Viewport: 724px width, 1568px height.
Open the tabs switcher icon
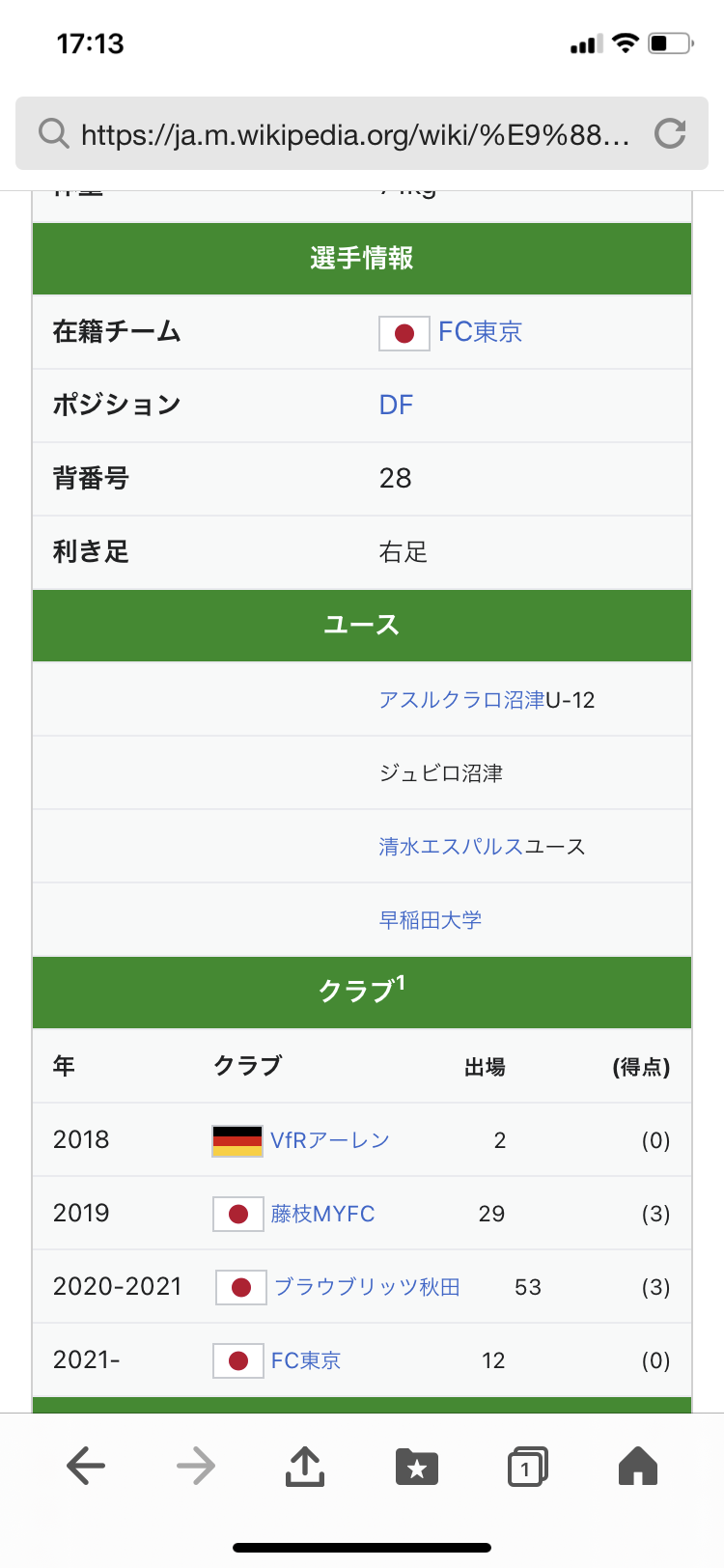coord(527,1467)
